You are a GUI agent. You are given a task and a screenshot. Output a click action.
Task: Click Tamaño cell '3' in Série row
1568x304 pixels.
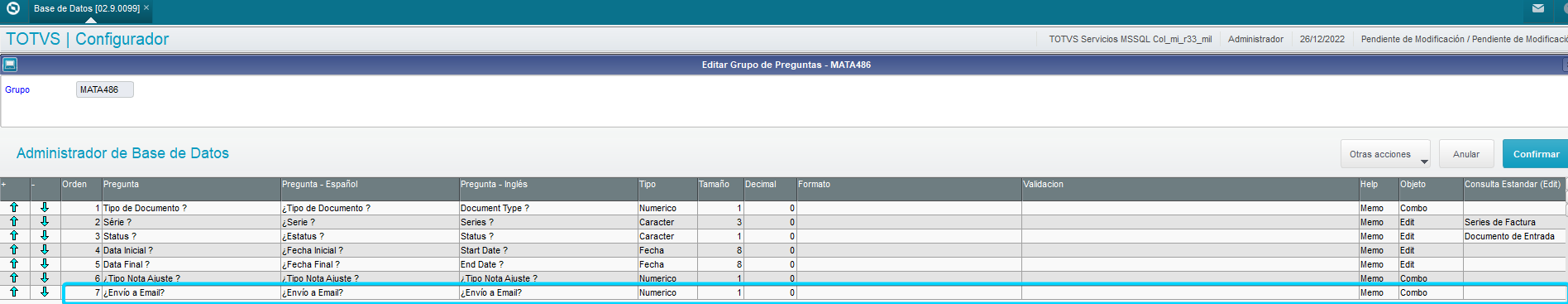(x=719, y=222)
